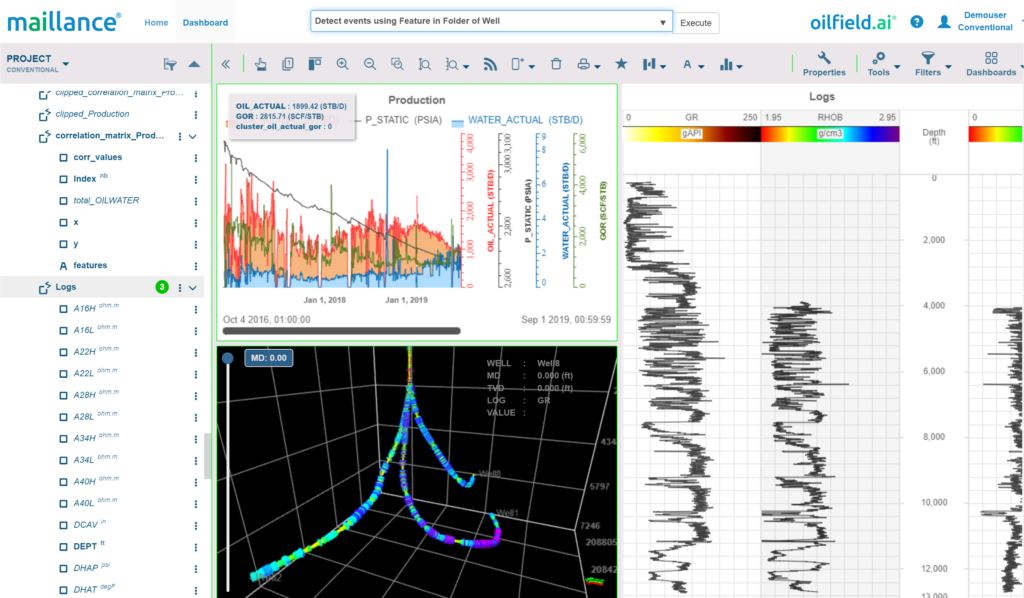Open the three-dot menu for total_OILWATER
The height and width of the screenshot is (598, 1024).
click(195, 201)
